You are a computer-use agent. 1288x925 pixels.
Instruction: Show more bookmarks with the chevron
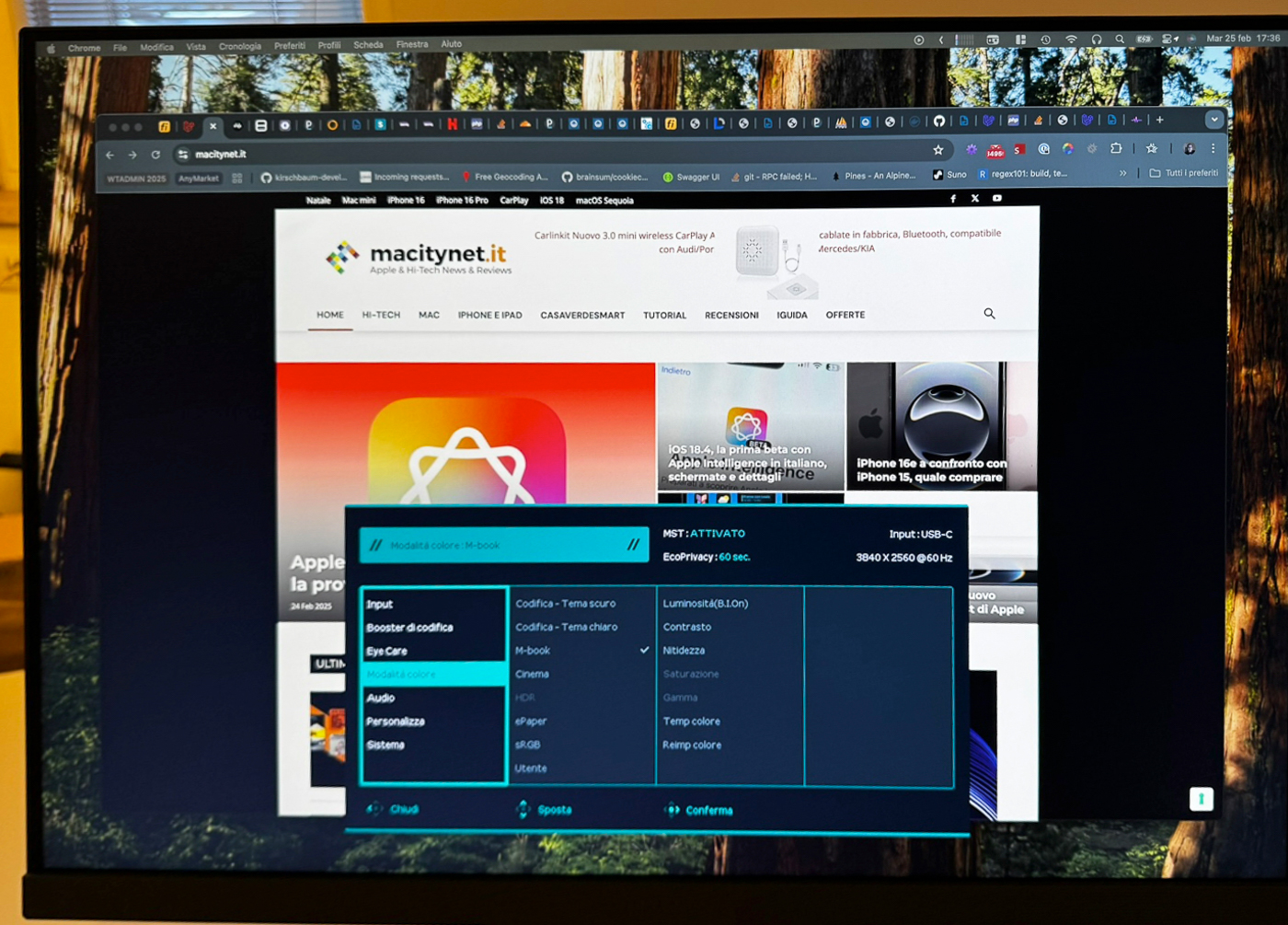1122,173
